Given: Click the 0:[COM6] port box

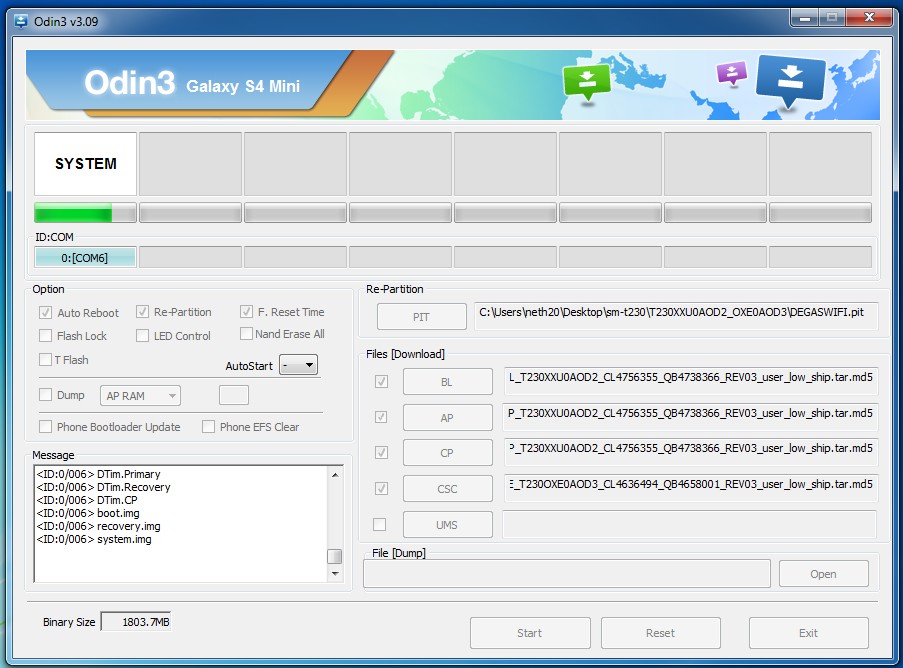Looking at the screenshot, I should (x=85, y=257).
